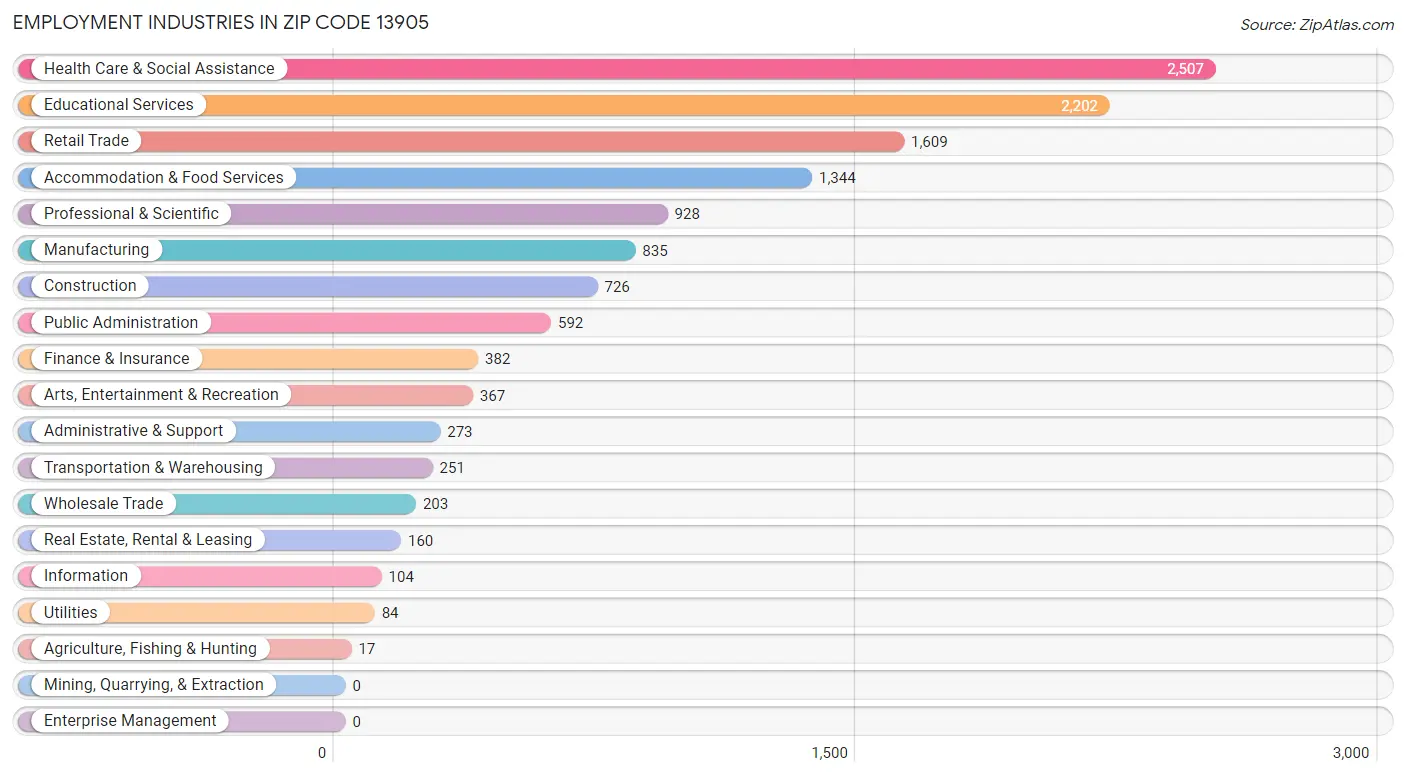
Task: Click the 2,202 value on Educational Services bar
Action: click(x=1079, y=105)
